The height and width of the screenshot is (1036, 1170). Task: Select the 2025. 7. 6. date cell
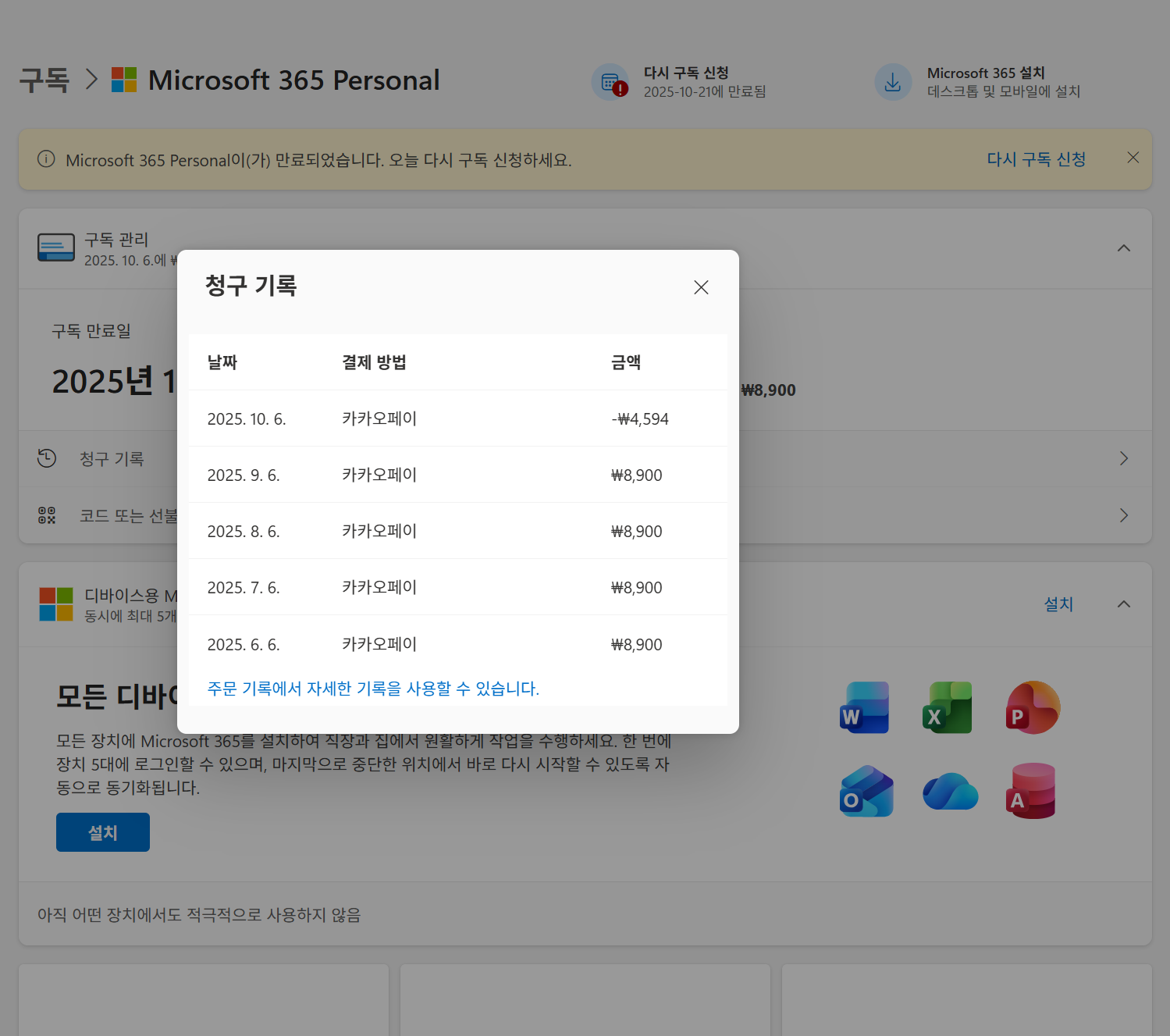(244, 588)
